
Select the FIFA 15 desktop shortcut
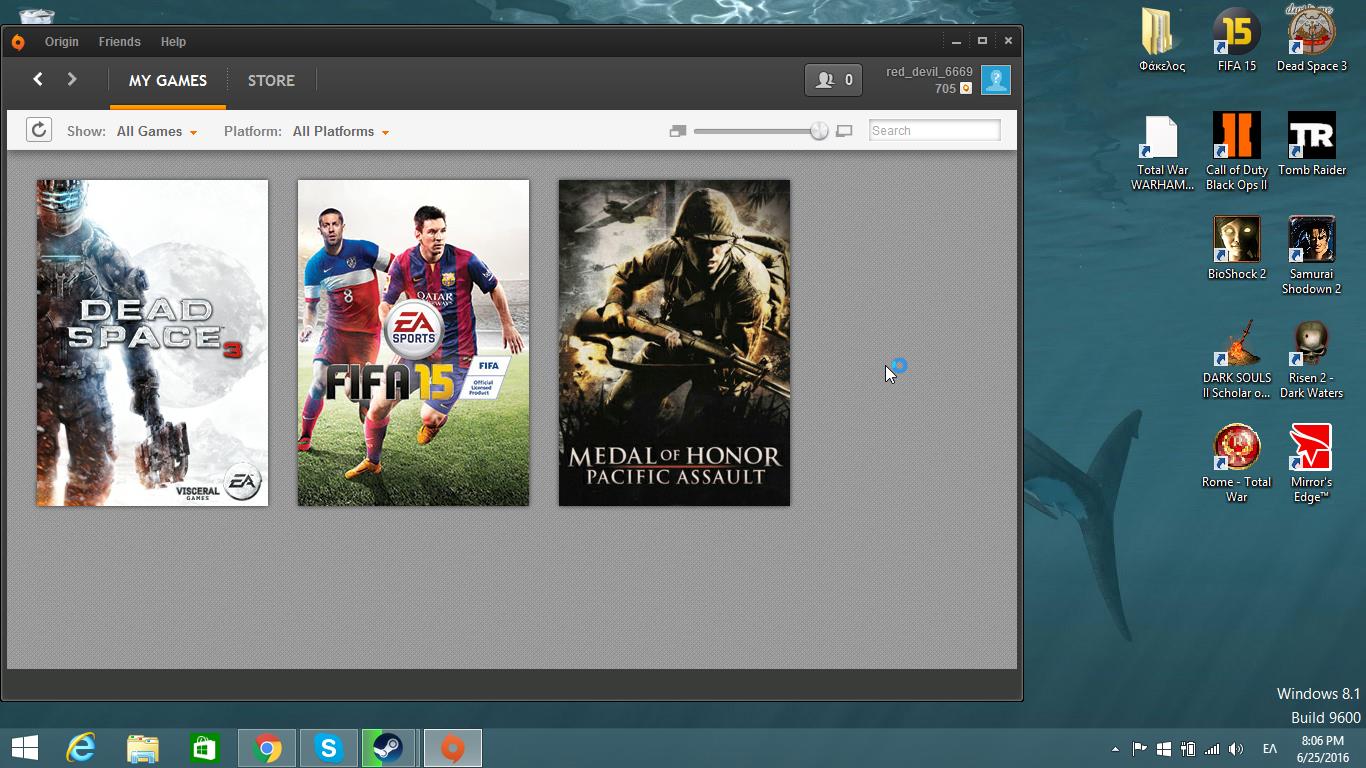[1237, 40]
